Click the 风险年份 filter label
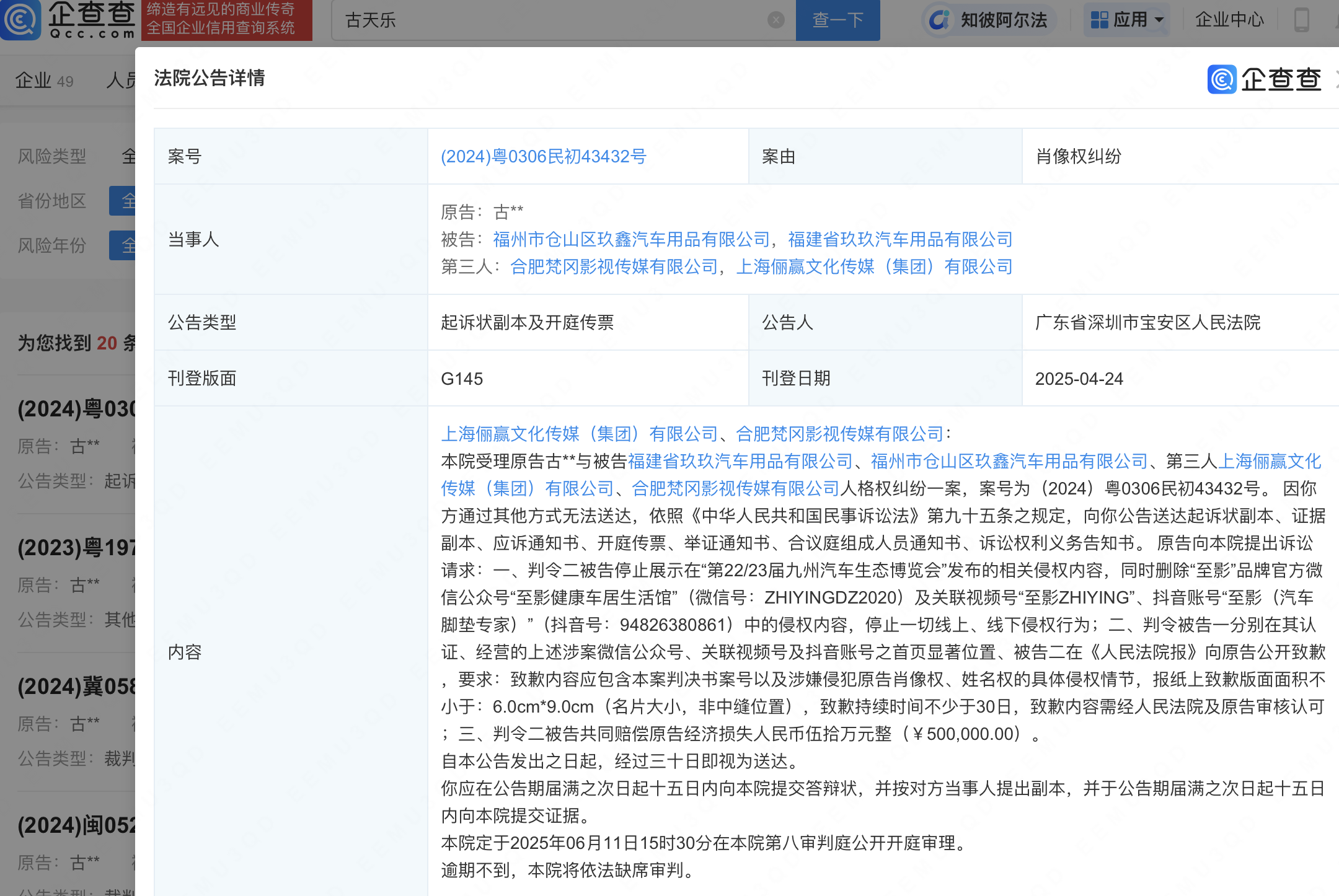The height and width of the screenshot is (896, 1339). point(52,245)
